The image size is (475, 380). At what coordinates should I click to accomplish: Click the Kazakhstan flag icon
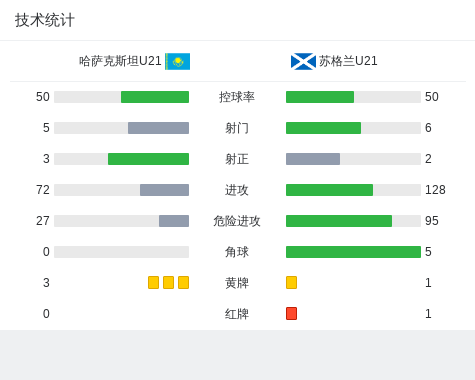(x=178, y=61)
